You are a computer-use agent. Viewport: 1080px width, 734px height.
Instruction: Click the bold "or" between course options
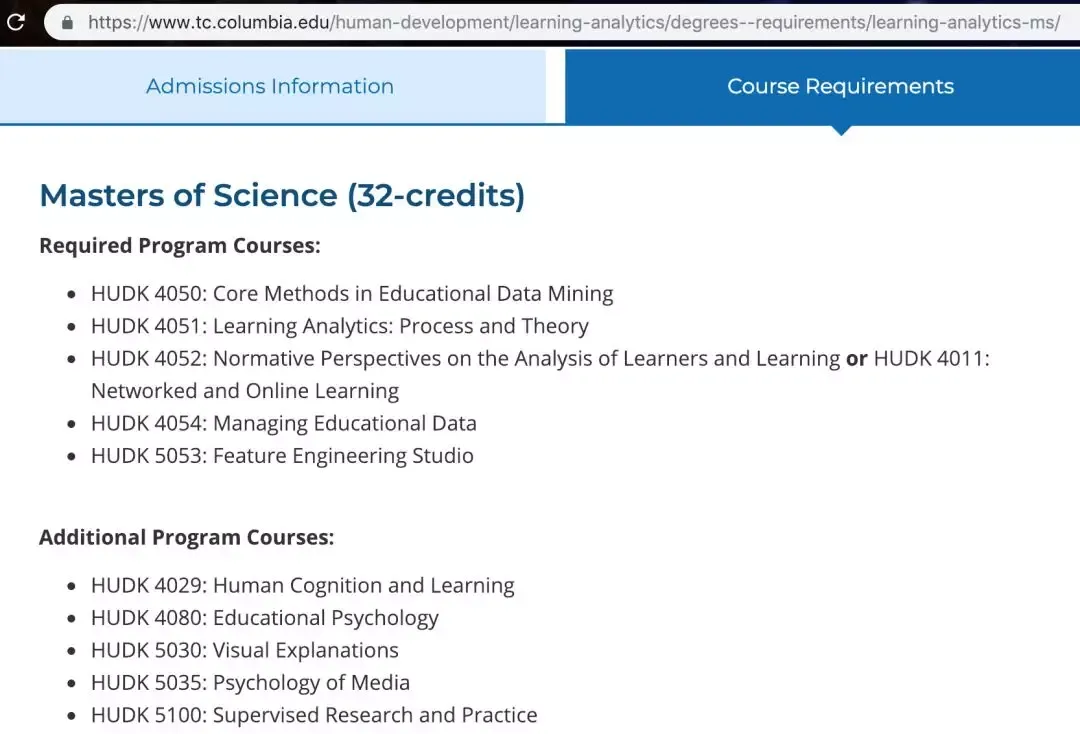856,359
